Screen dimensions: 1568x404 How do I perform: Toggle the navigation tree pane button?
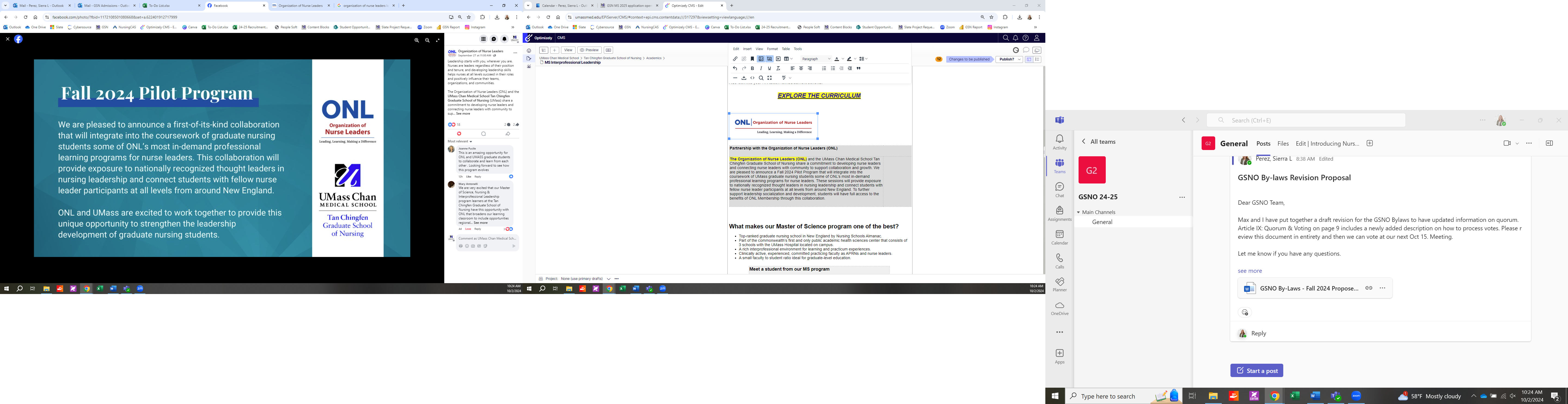pyautogui.click(x=544, y=50)
